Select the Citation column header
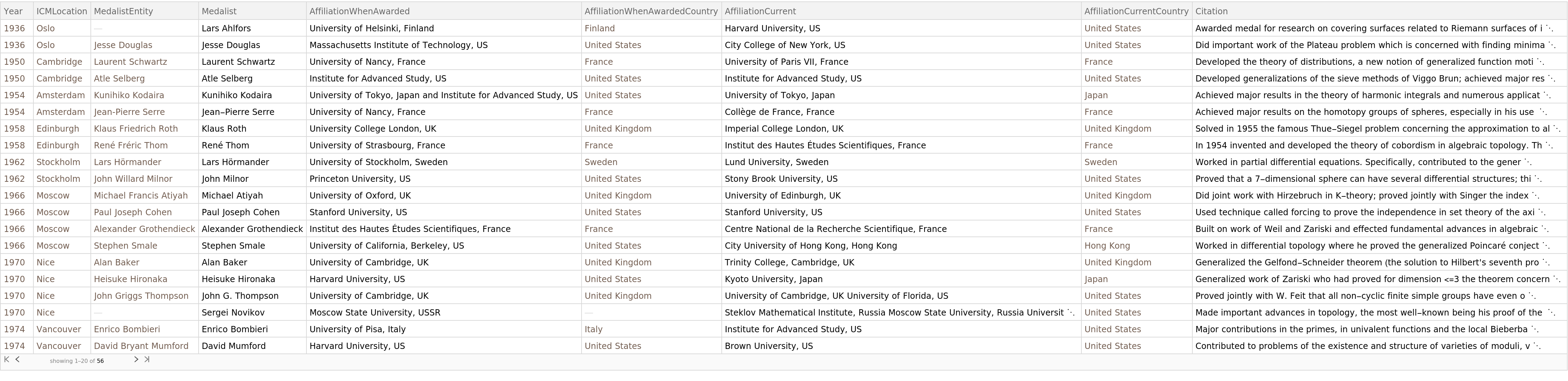Image resolution: width=1568 pixels, height=381 pixels. coord(1211,11)
